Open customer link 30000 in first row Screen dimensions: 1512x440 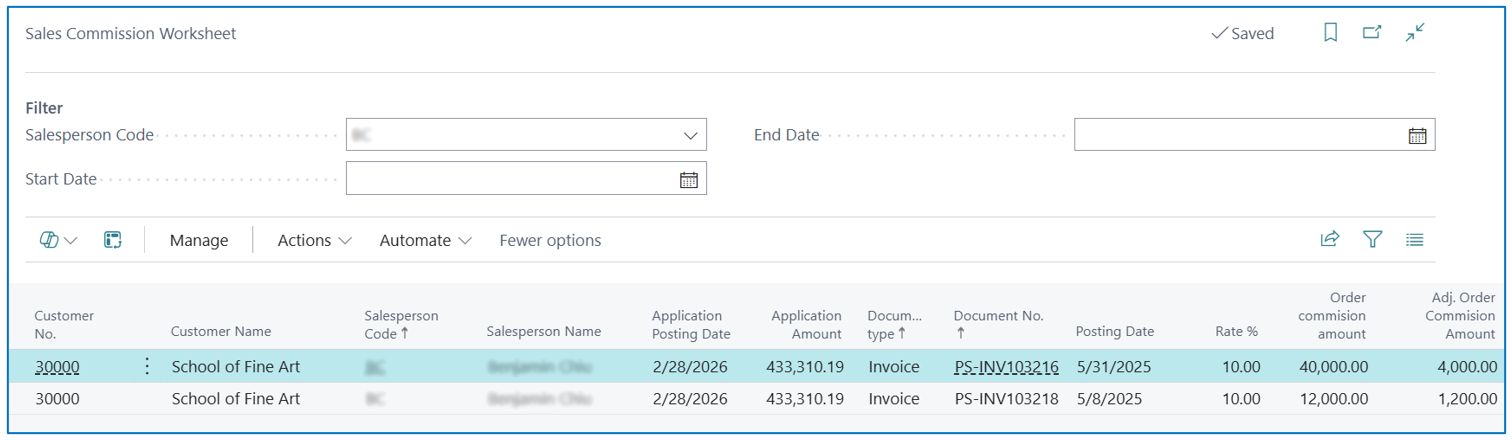click(57, 367)
